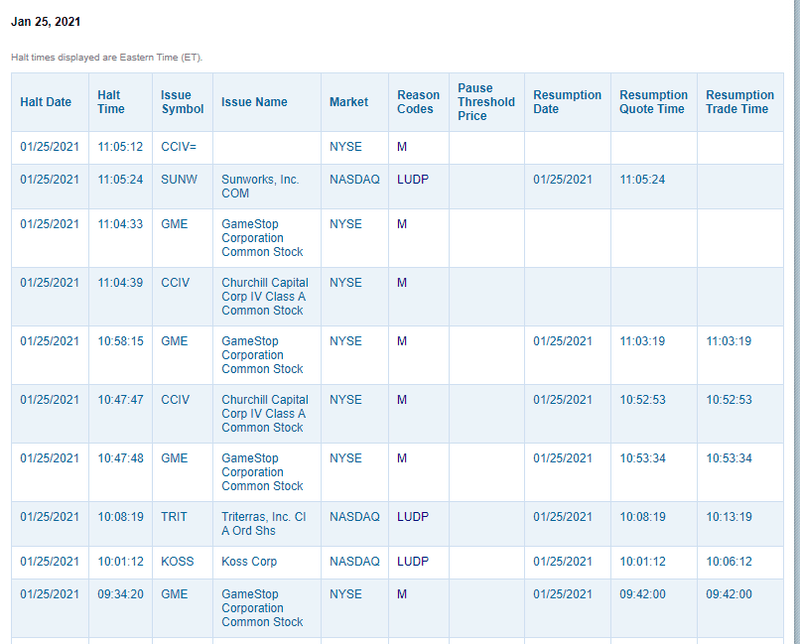Click the Reason Codes column header
This screenshot has width=800, height=644.
click(418, 102)
